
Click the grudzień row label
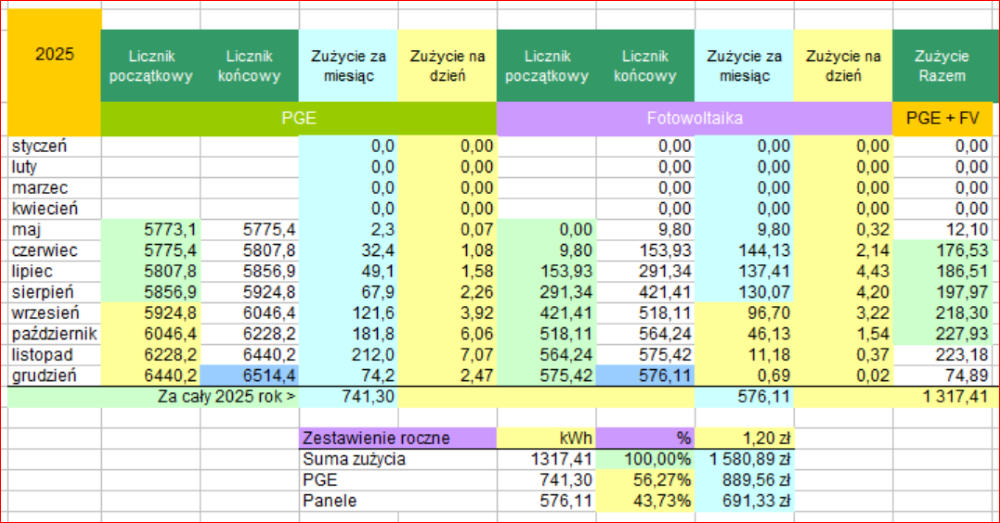tap(52, 376)
